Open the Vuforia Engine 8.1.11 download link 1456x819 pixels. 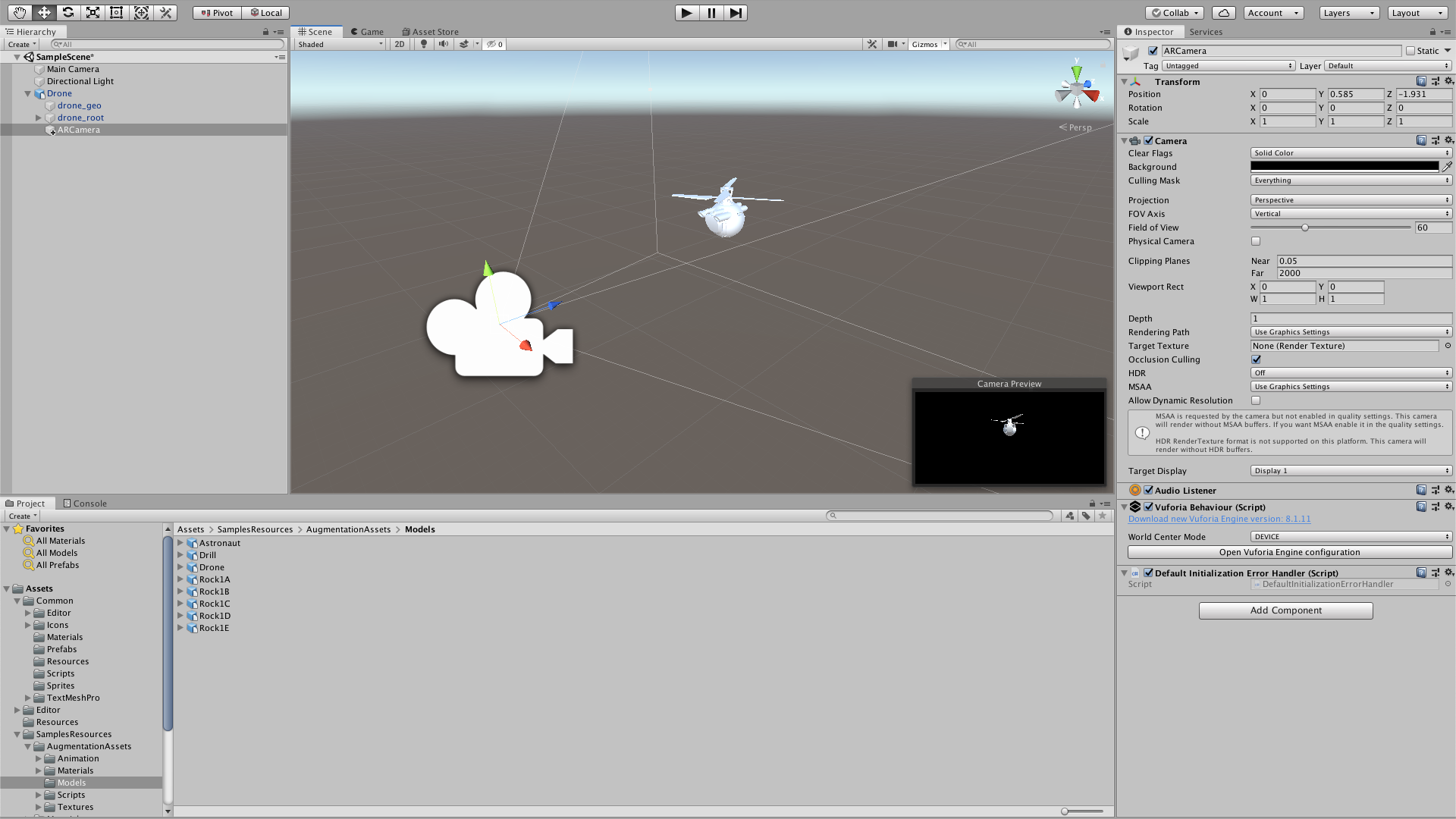tap(1219, 519)
